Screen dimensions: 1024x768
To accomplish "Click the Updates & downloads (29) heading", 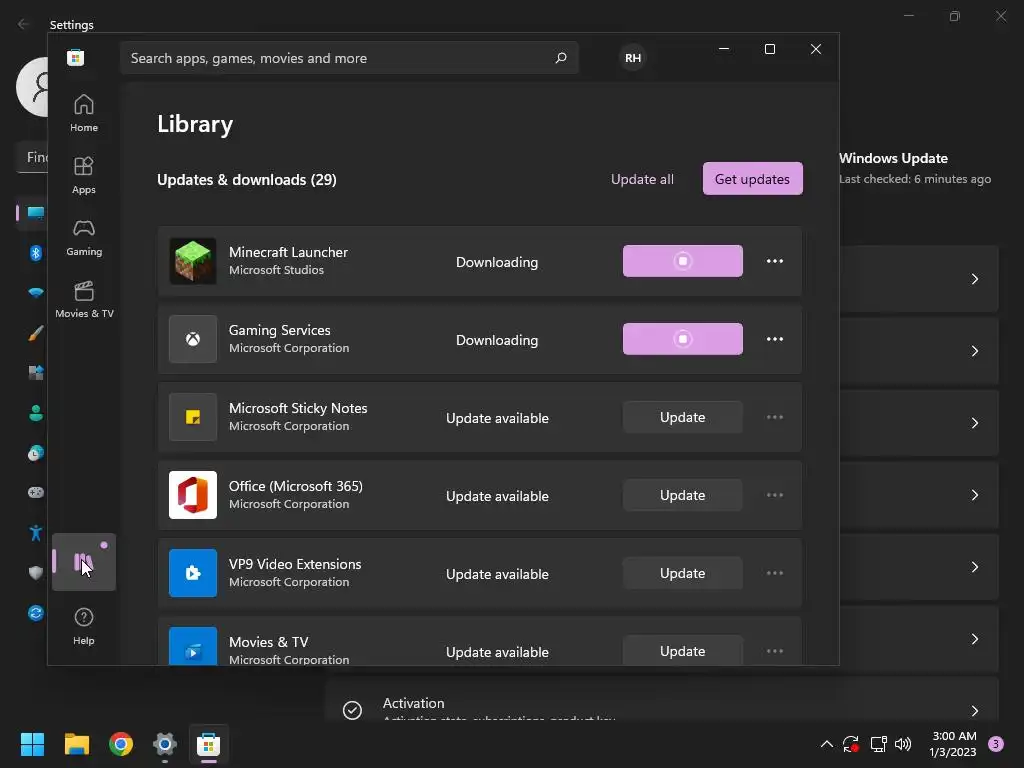I will (x=247, y=180).
